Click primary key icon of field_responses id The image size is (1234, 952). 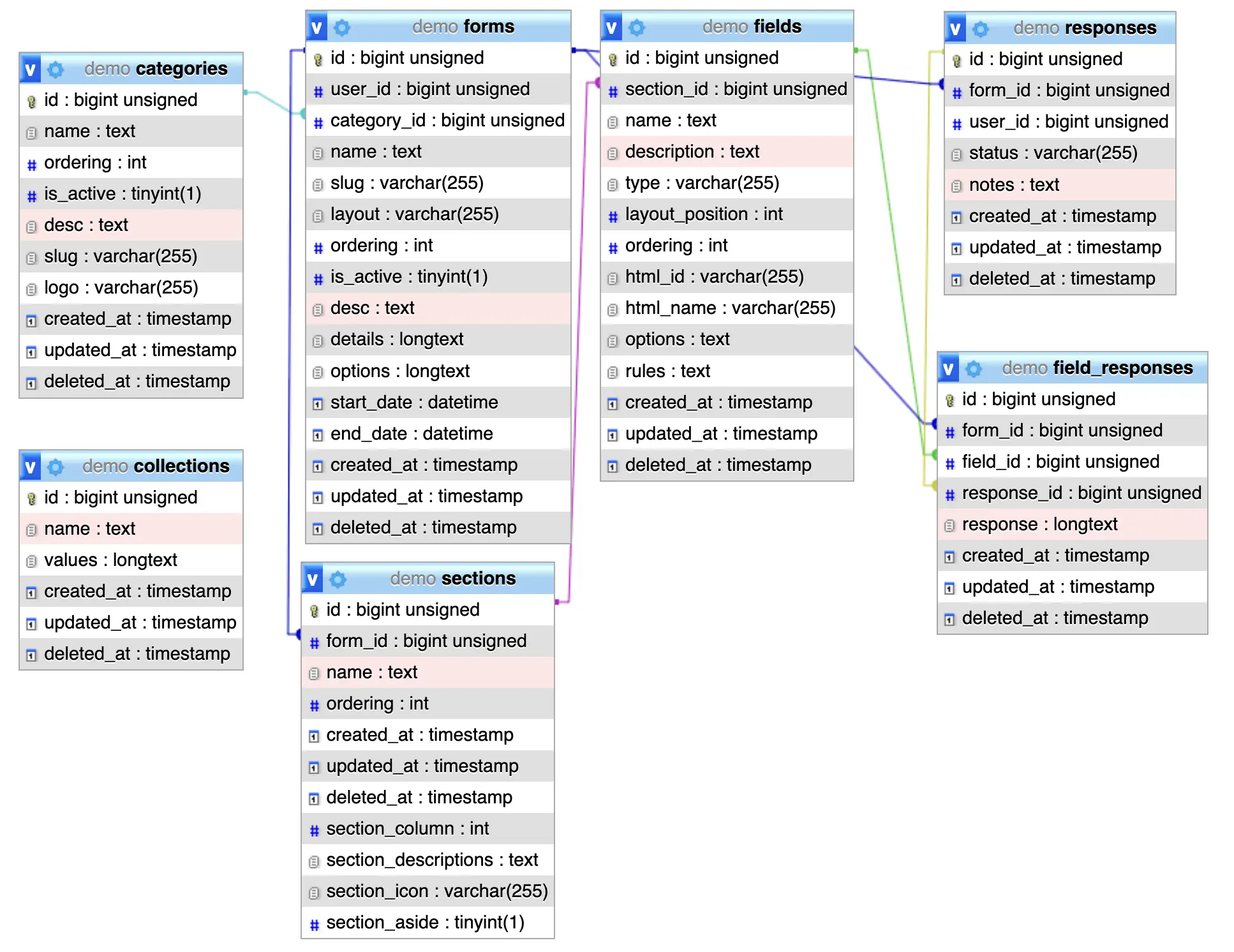[x=949, y=400]
